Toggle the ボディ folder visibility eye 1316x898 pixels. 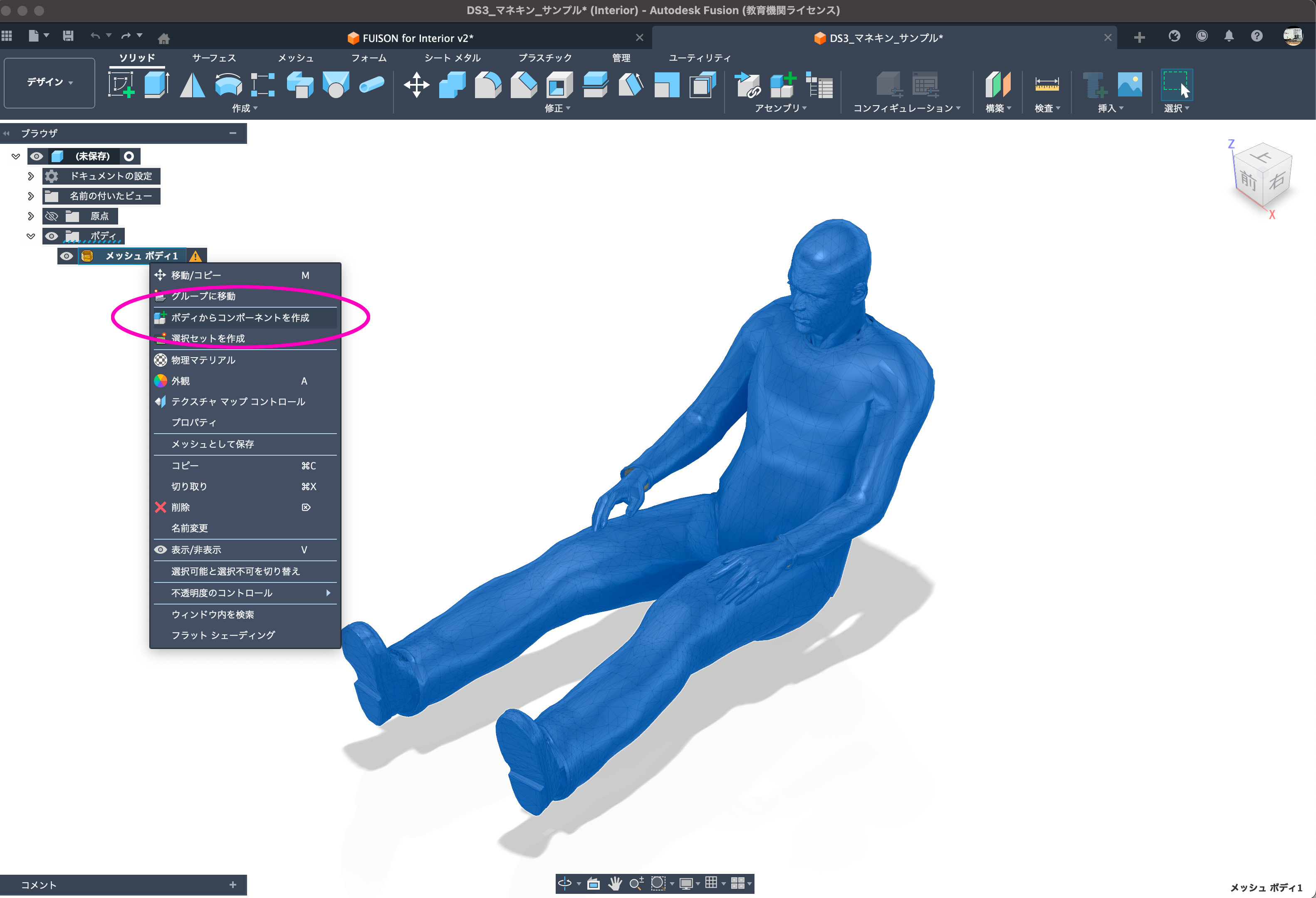pyautogui.click(x=52, y=236)
